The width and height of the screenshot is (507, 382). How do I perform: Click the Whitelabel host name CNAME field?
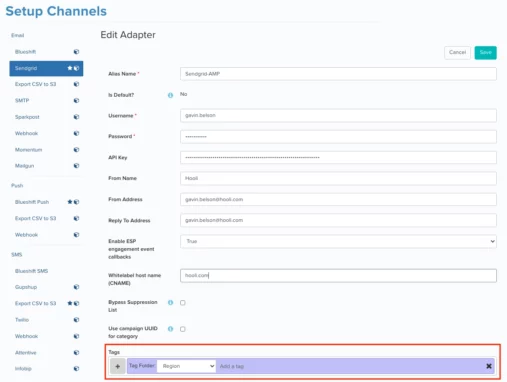coord(338,276)
